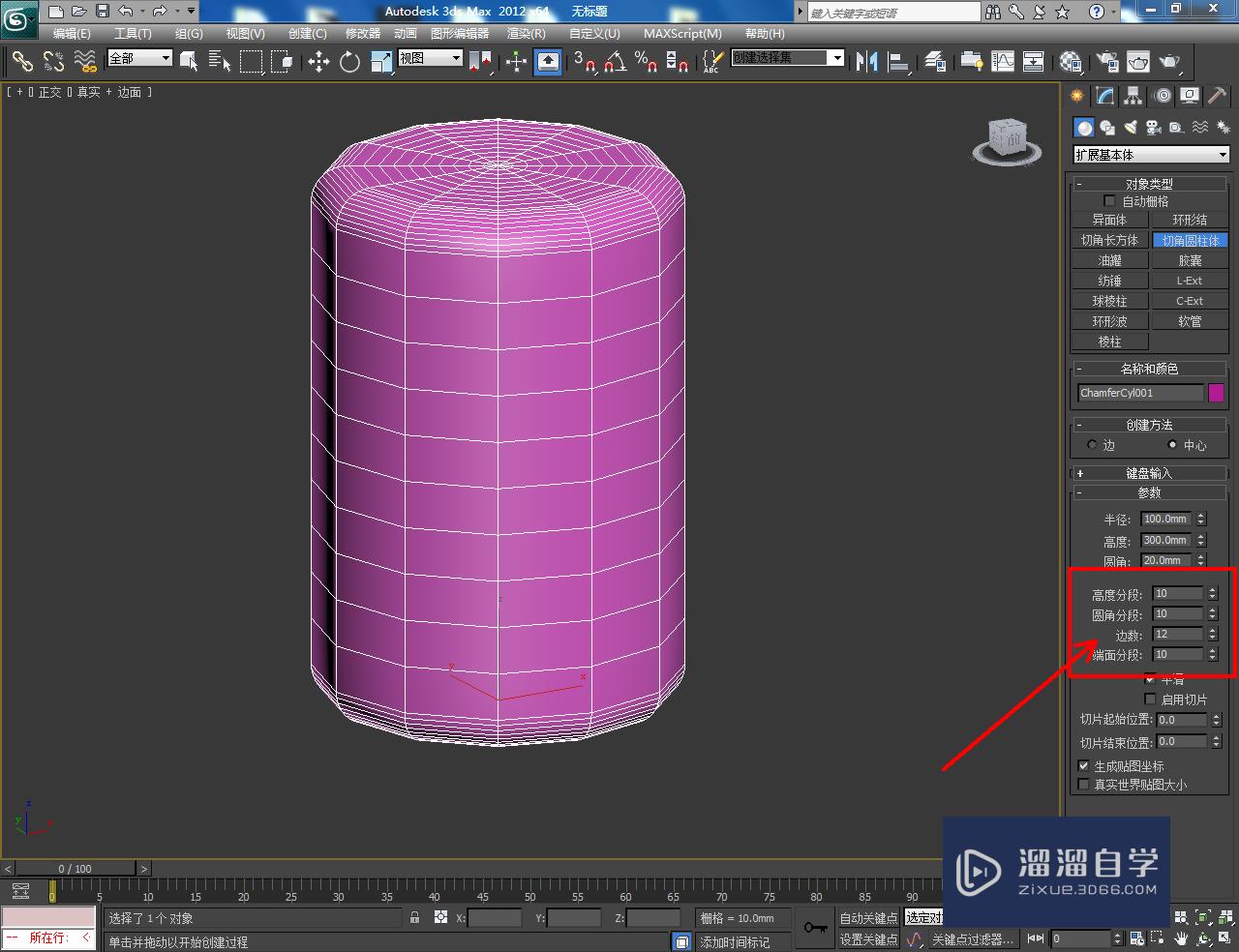This screenshot has width=1239, height=952.
Task: Click the 自动关键点 button
Action: (x=868, y=918)
